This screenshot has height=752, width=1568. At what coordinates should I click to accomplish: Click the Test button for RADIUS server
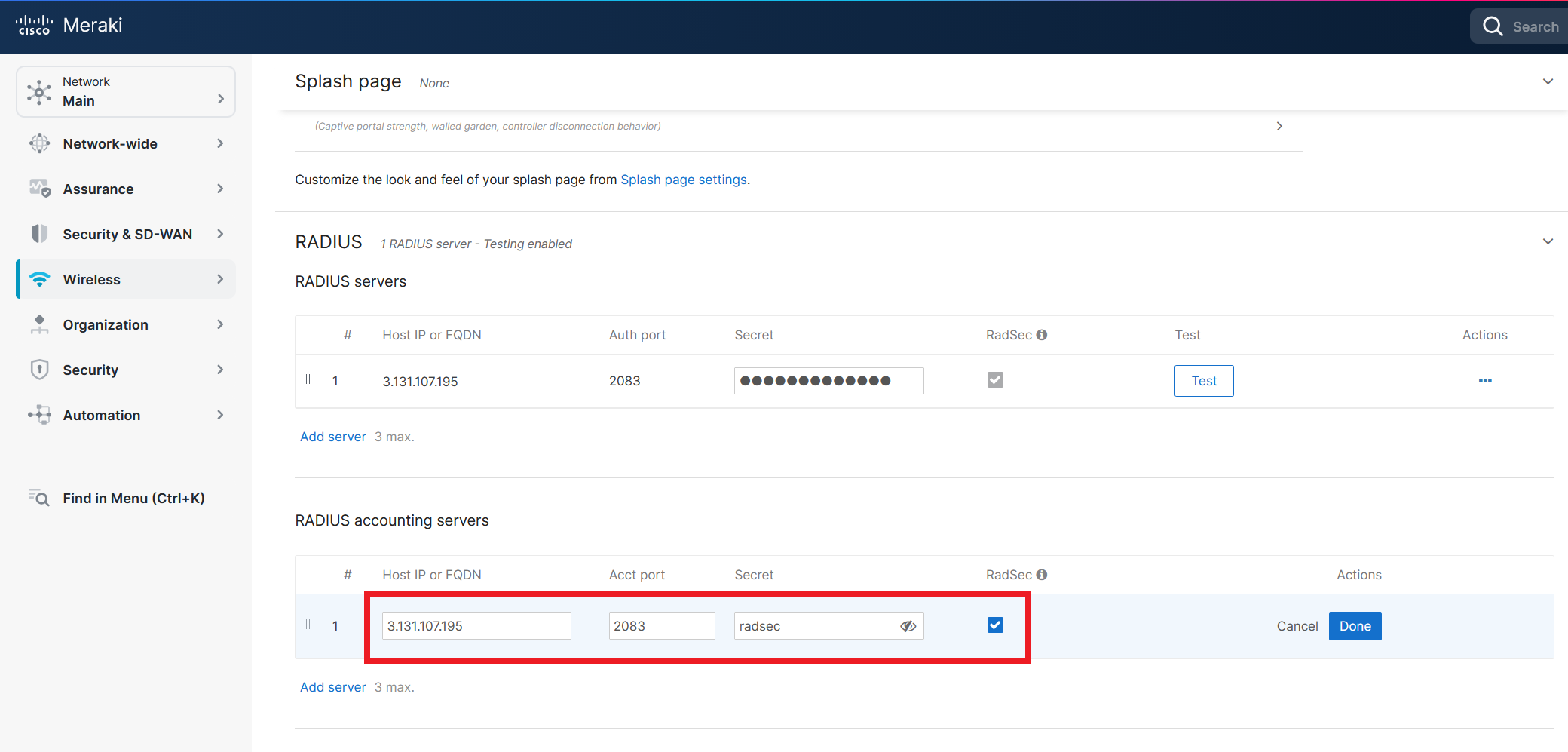point(1204,381)
